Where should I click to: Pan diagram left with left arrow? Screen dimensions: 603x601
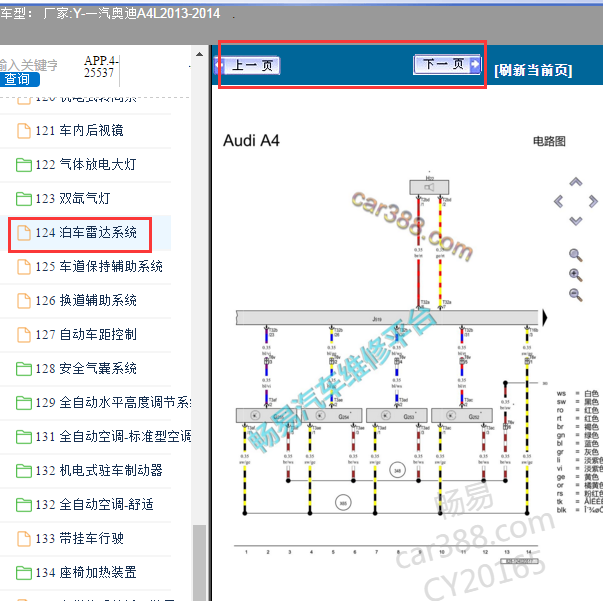(x=558, y=201)
